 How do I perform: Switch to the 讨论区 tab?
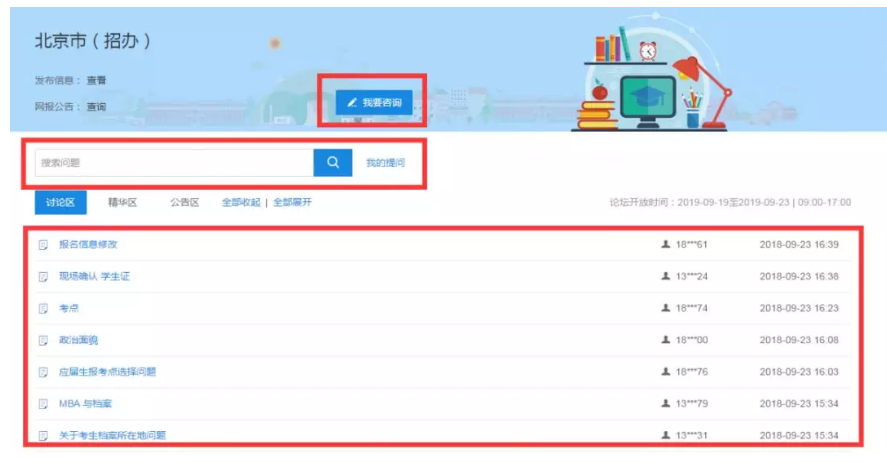[60, 202]
